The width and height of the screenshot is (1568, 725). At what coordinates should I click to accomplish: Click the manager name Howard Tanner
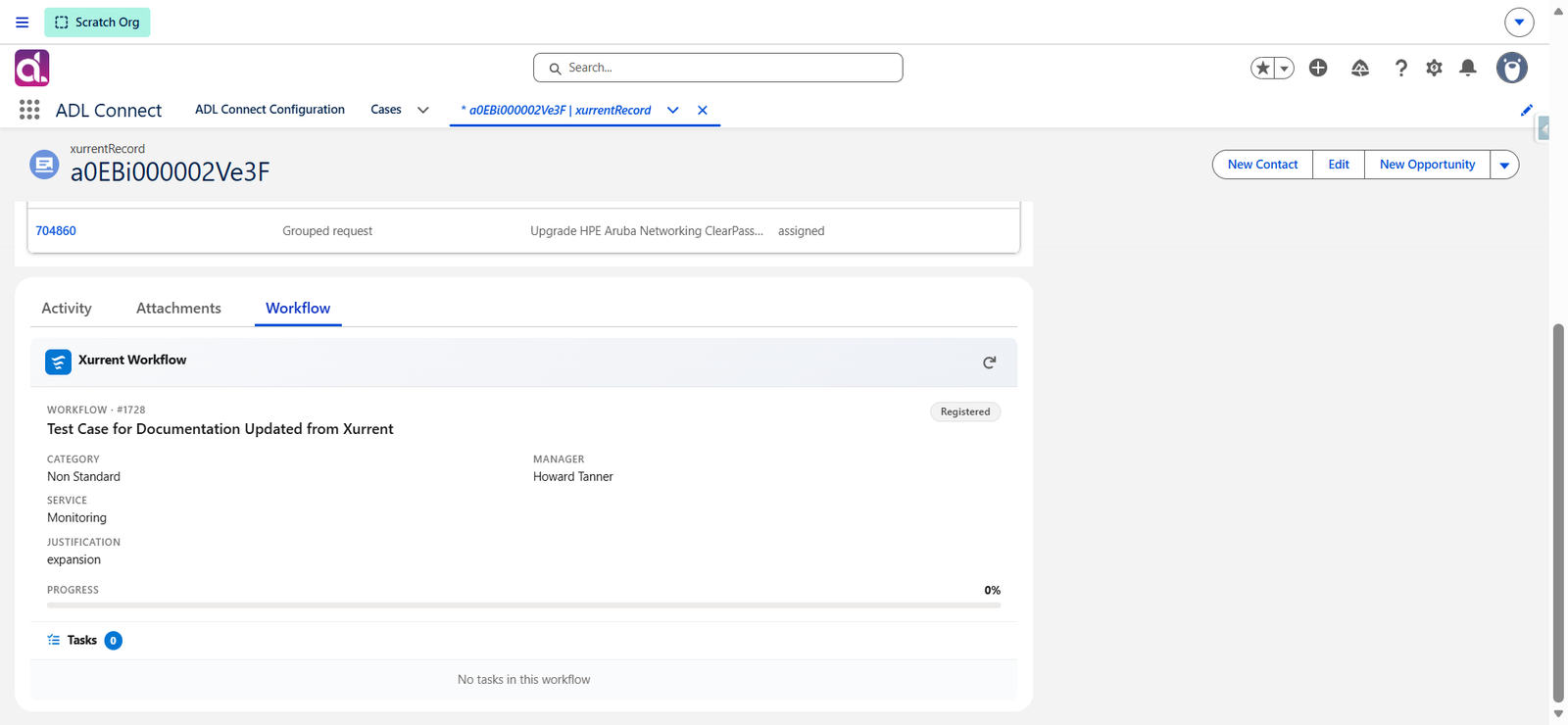[x=573, y=477]
